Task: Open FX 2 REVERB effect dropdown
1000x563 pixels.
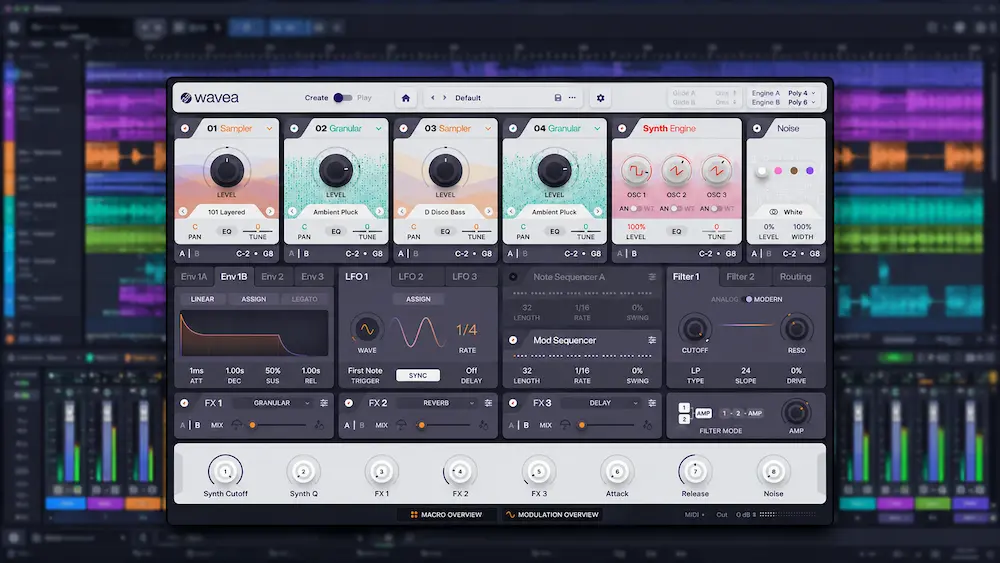Action: [x=437, y=403]
